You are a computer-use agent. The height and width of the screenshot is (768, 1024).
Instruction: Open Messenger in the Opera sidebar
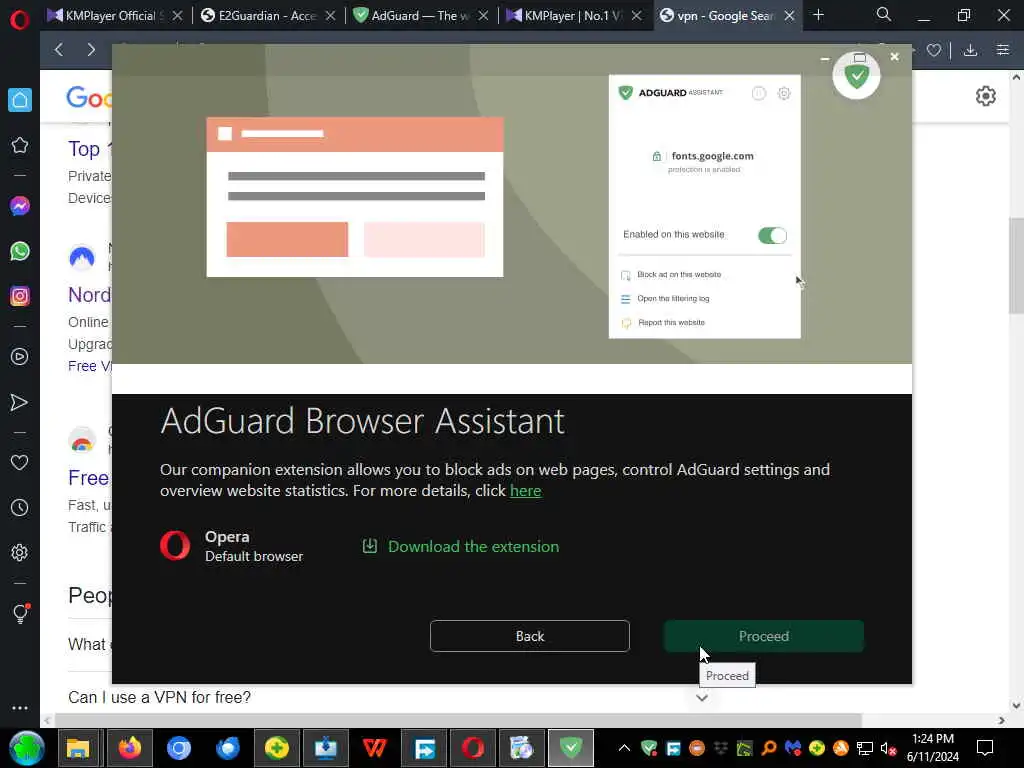[x=20, y=206]
